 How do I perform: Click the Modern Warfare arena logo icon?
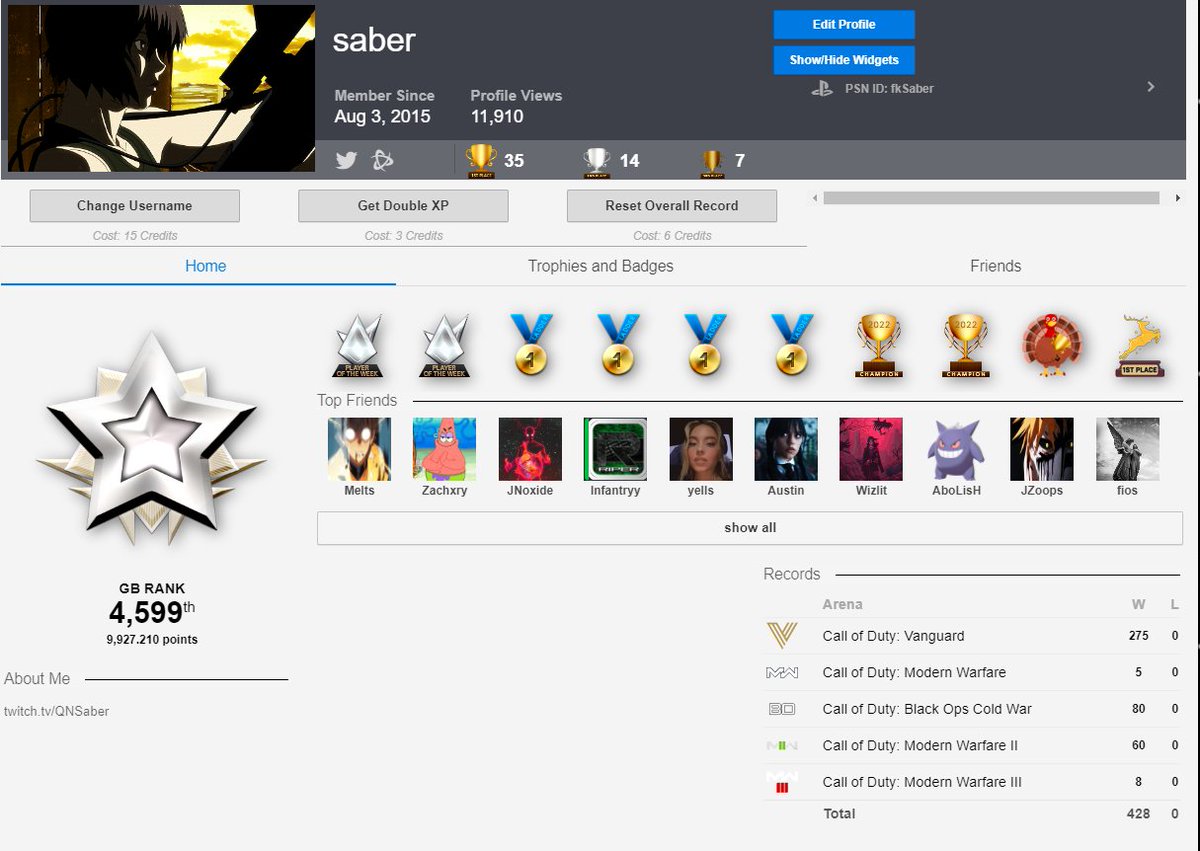781,673
